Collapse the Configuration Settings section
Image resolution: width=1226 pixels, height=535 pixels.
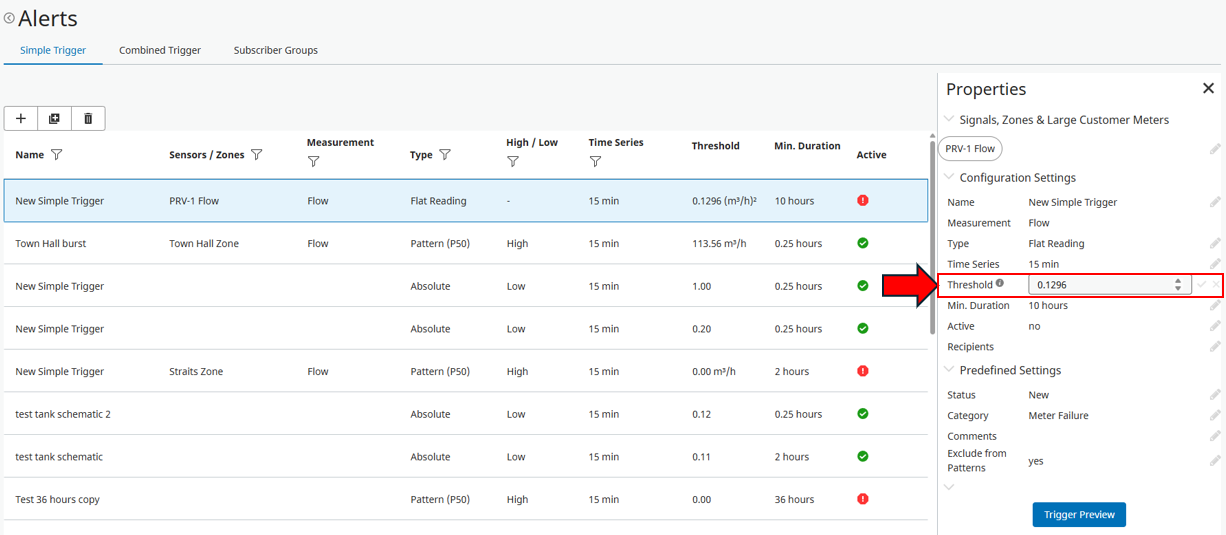950,178
